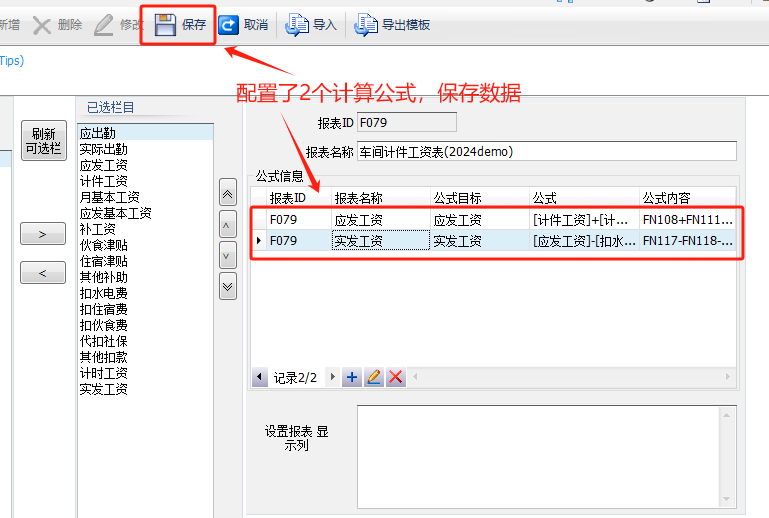Move selected item to bottom
Image resolution: width=769 pixels, height=518 pixels.
pos(228,286)
